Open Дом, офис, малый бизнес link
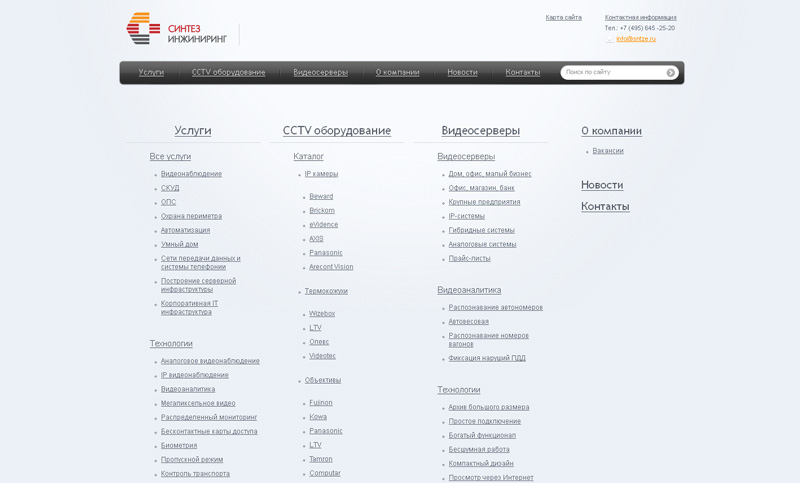Screen dimensions: 800x483 click(490, 174)
